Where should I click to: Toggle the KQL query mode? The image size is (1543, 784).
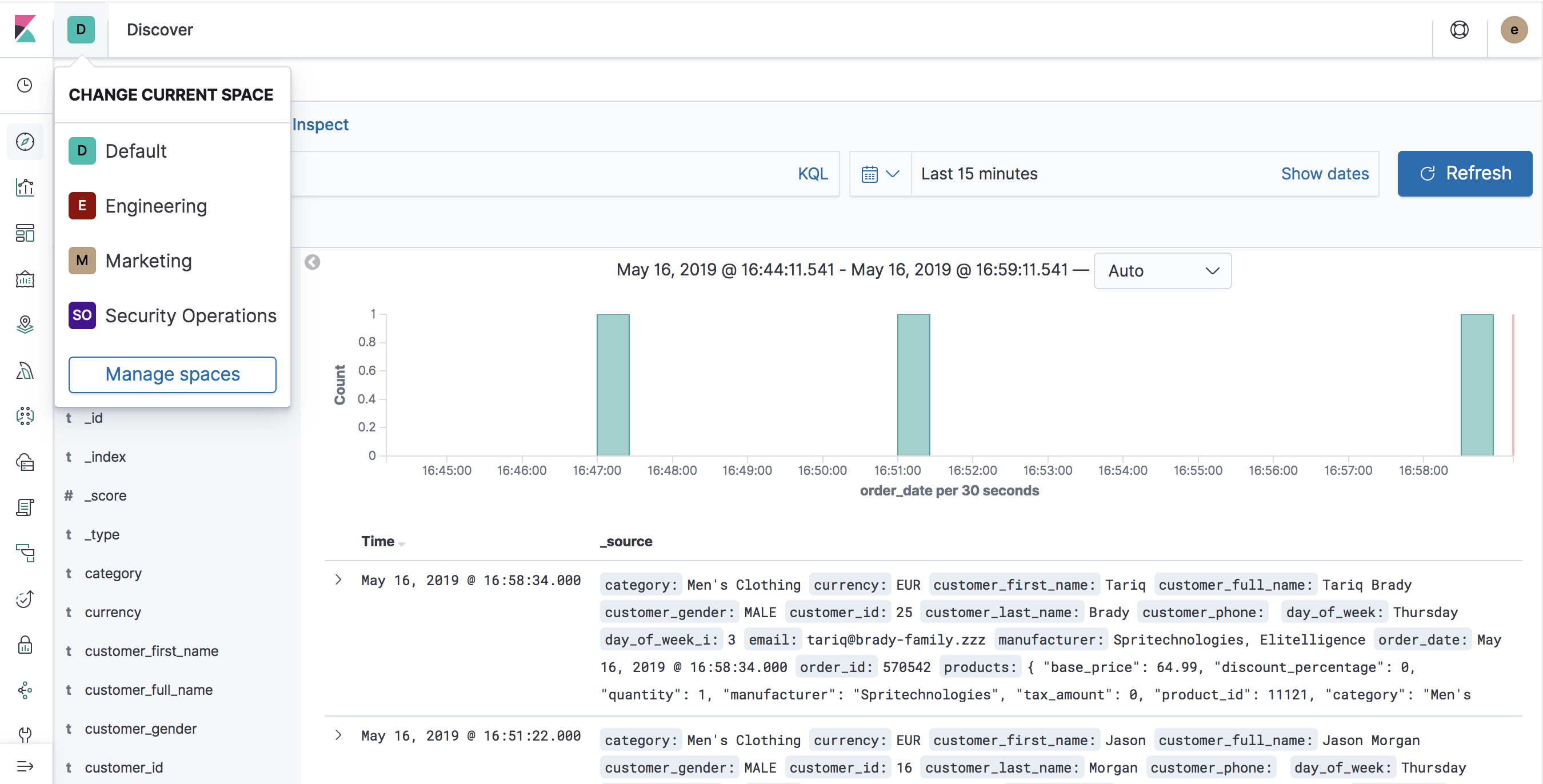[x=813, y=173]
